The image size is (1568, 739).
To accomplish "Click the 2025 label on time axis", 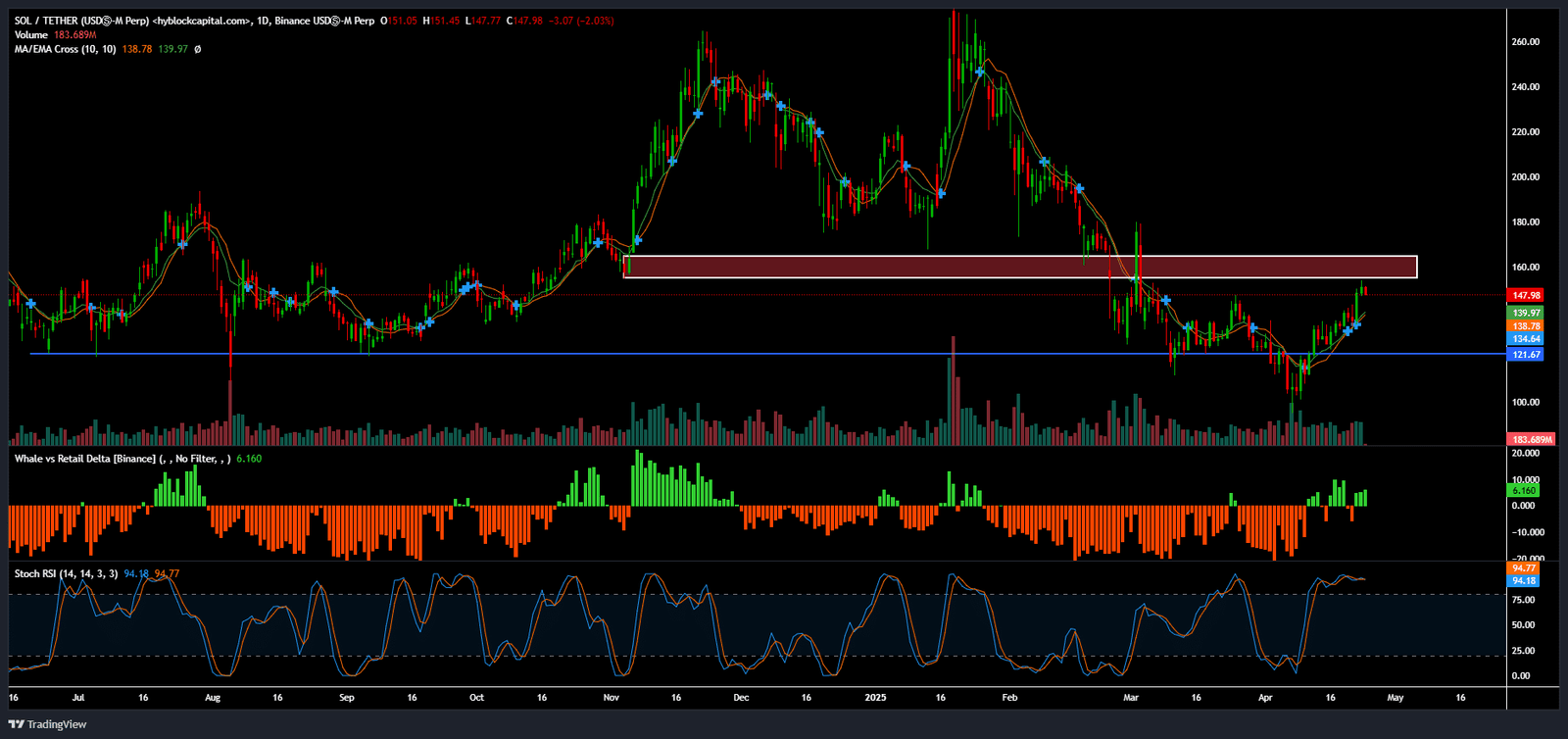I will 875,698.
